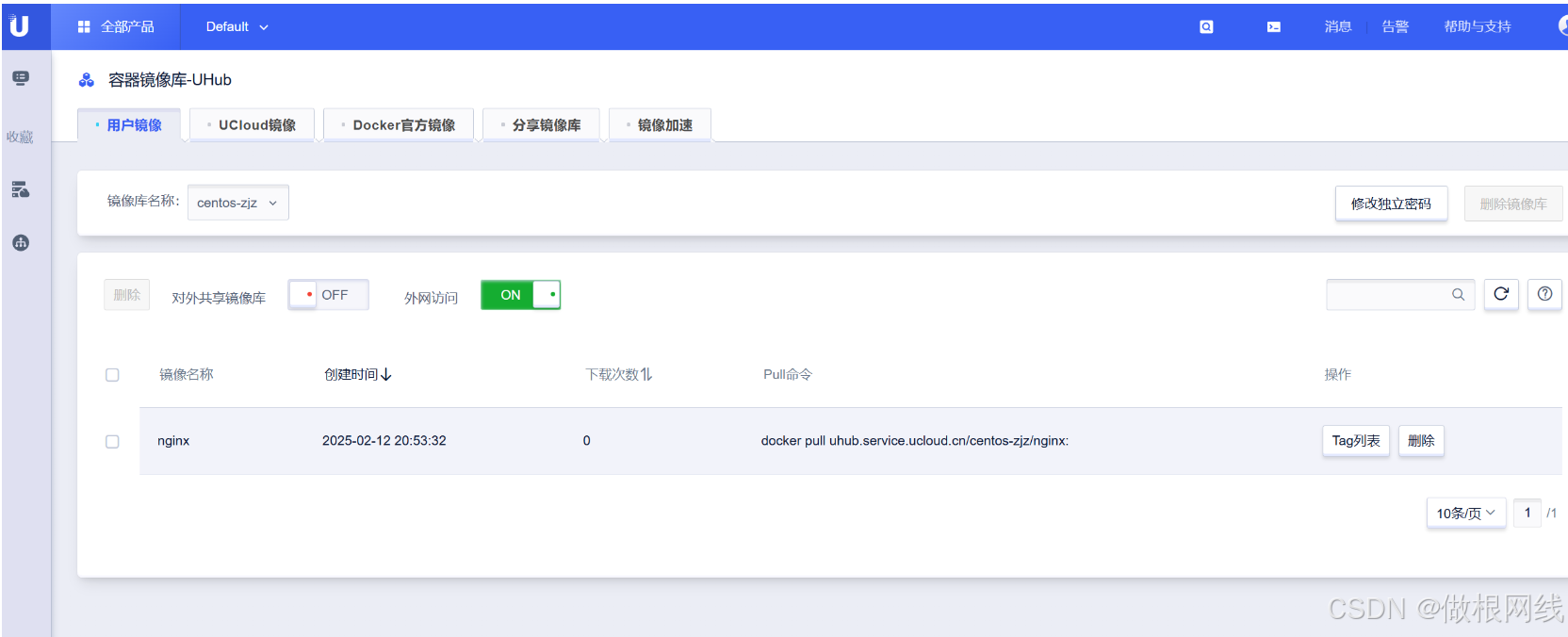Open the 全部产品 grid menu
This screenshot has height=637, width=1568.
[116, 26]
